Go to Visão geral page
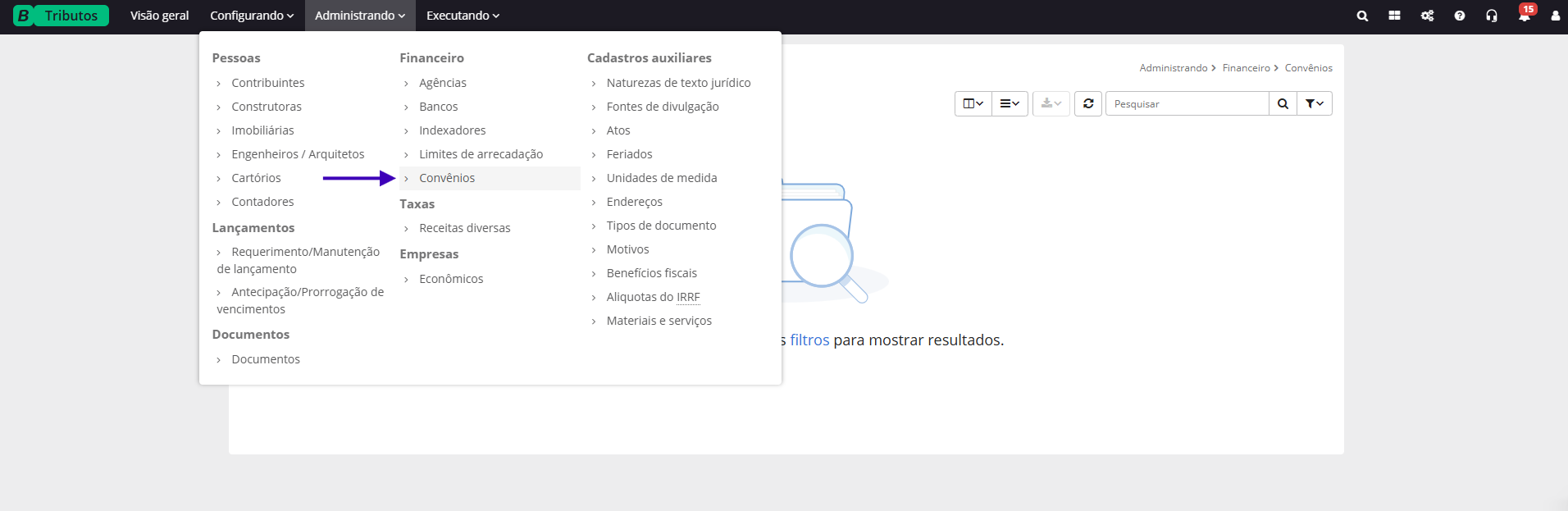1568x511 pixels. pyautogui.click(x=159, y=16)
